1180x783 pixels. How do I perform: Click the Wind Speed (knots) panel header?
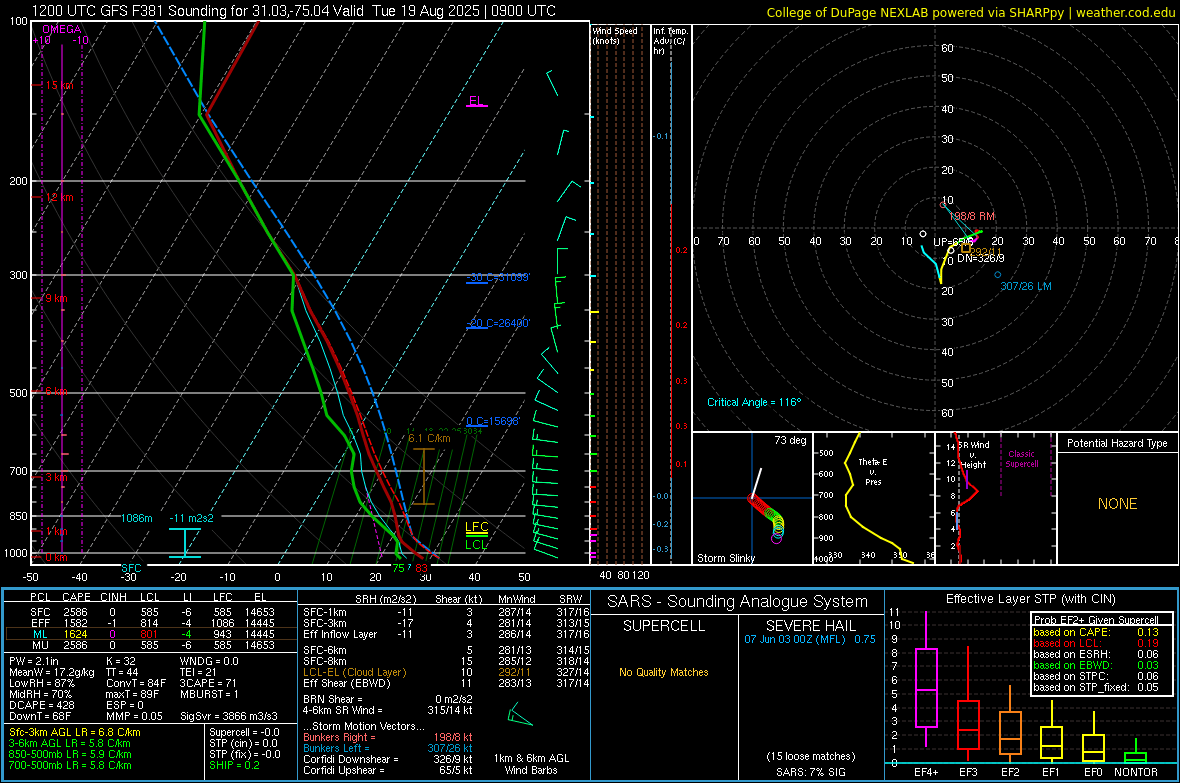click(615, 35)
